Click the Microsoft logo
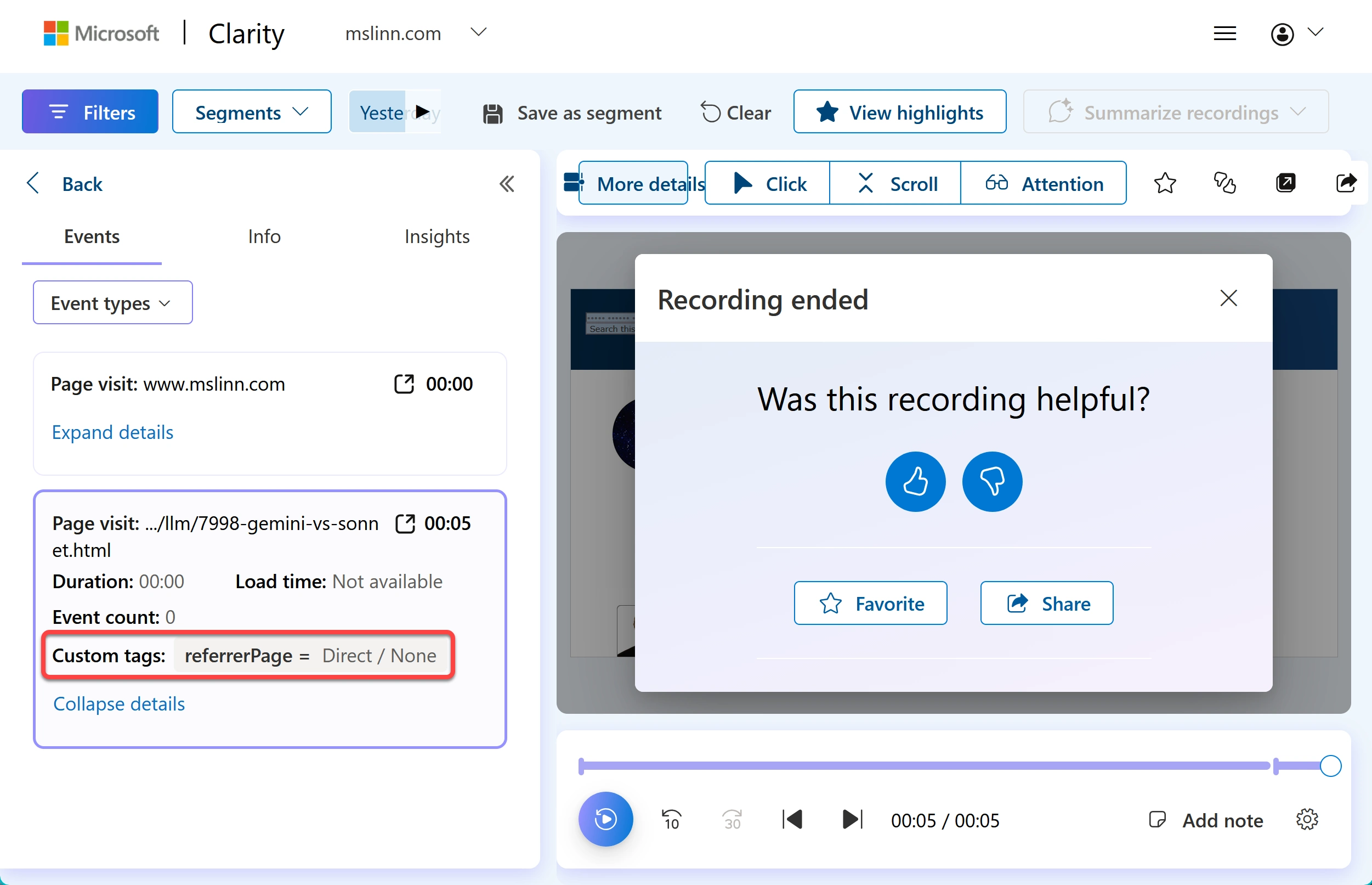The image size is (1372, 885). click(x=101, y=33)
